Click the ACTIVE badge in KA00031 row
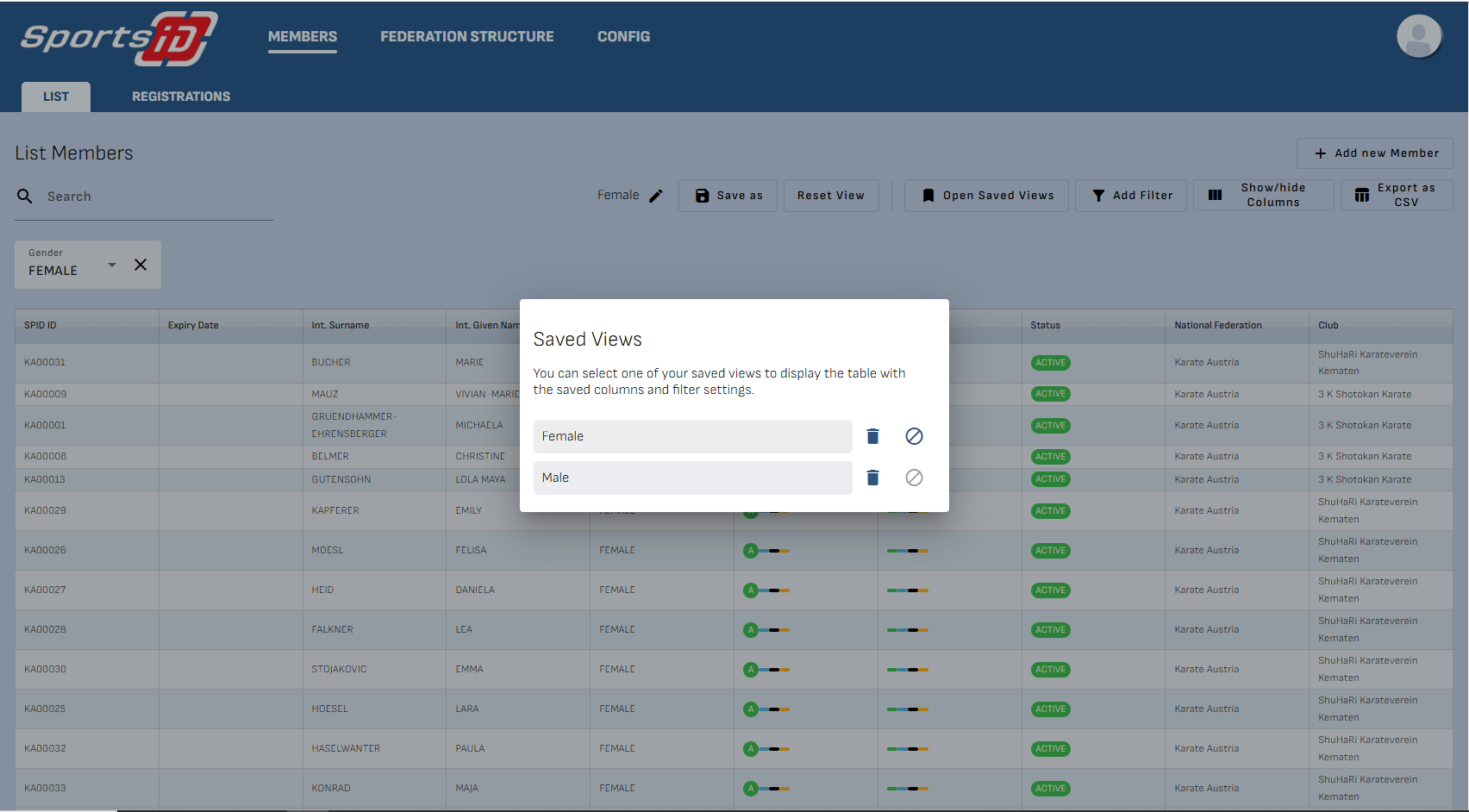The height and width of the screenshot is (812, 1469). pyautogui.click(x=1051, y=363)
